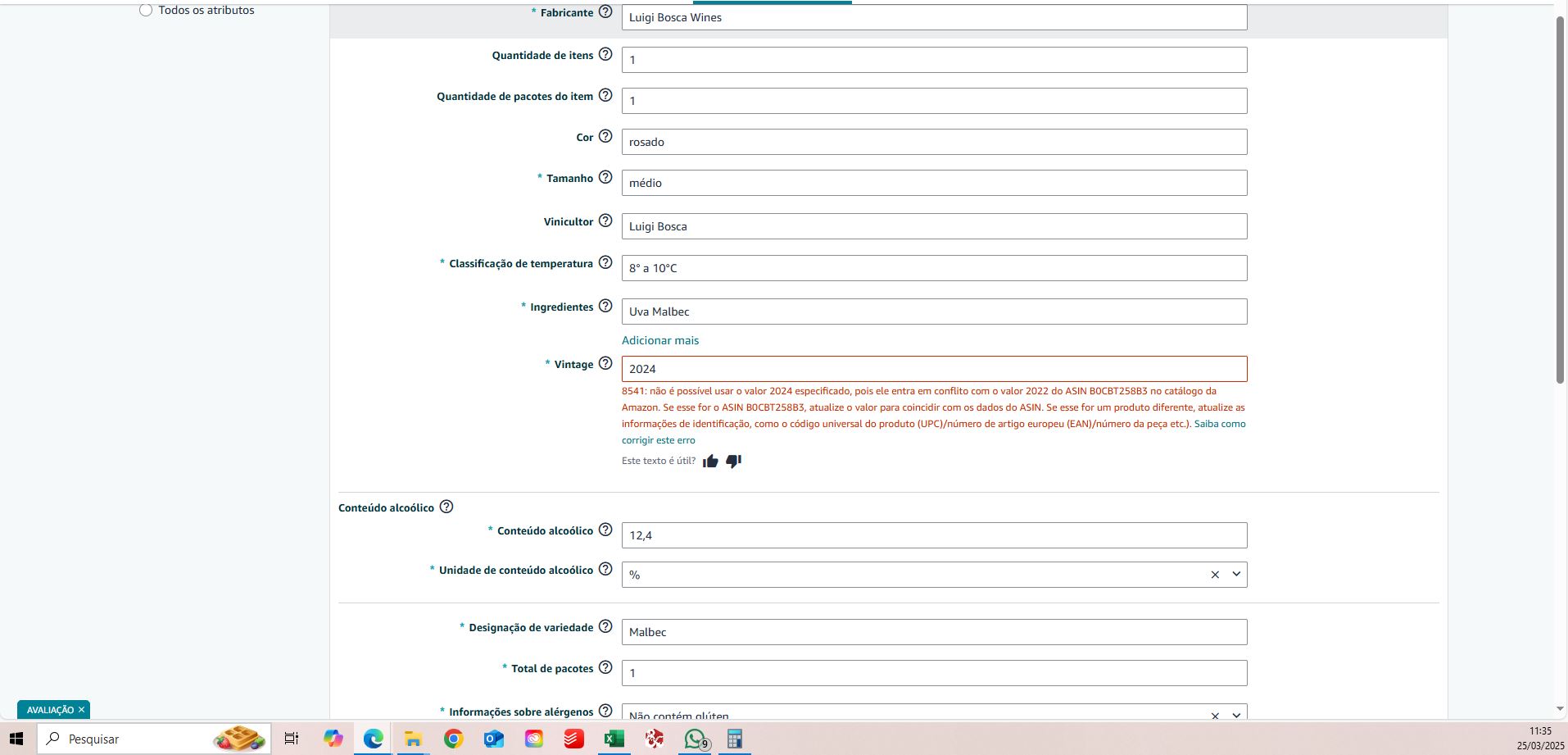
Task: Open Task View in taskbar
Action: coord(292,739)
